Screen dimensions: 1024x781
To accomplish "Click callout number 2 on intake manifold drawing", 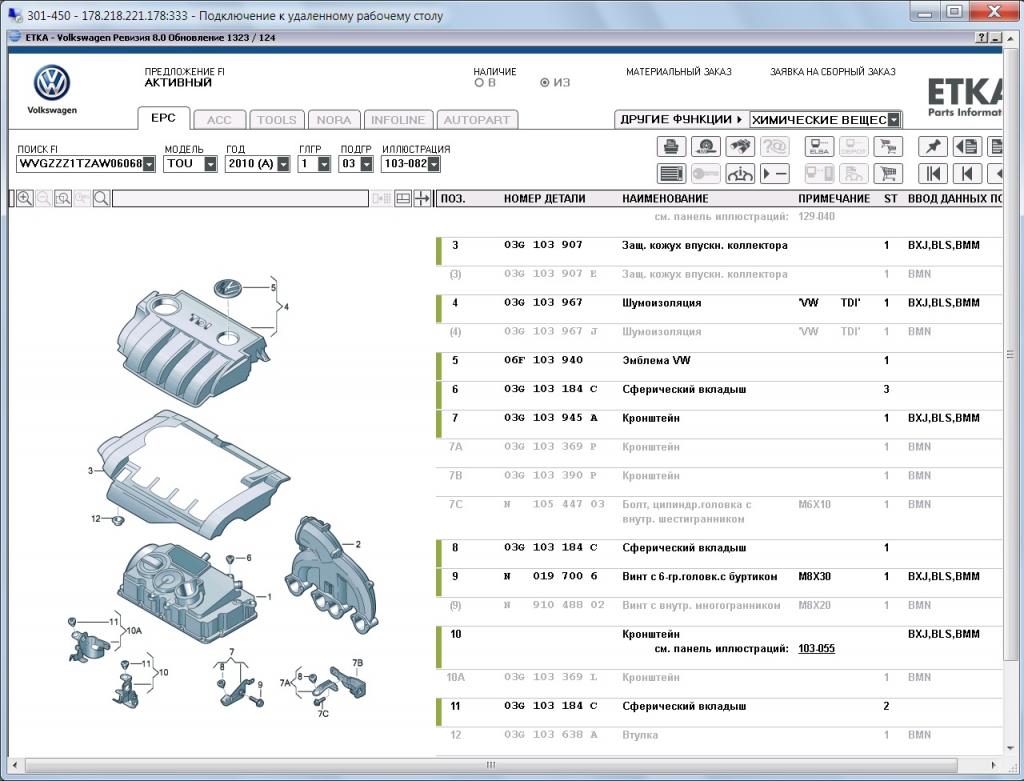I will (358, 544).
